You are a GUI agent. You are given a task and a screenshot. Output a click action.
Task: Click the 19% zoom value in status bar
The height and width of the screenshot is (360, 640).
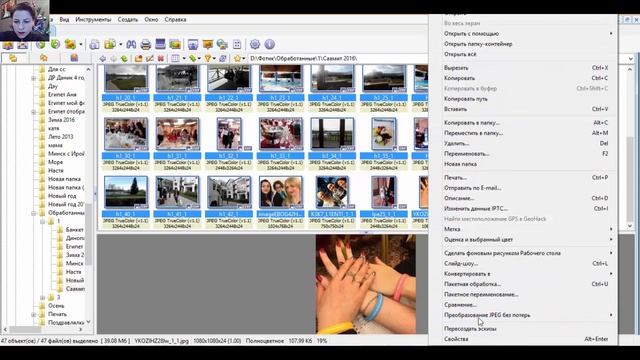(322, 341)
